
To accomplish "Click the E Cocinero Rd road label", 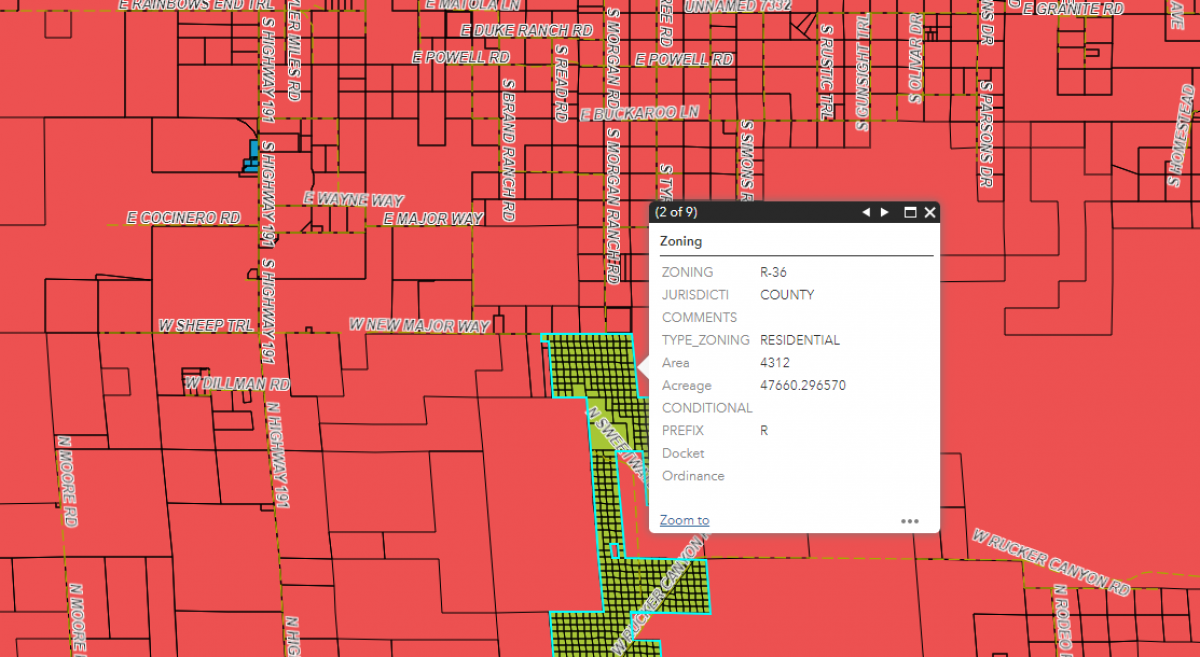I will click(x=184, y=217).
